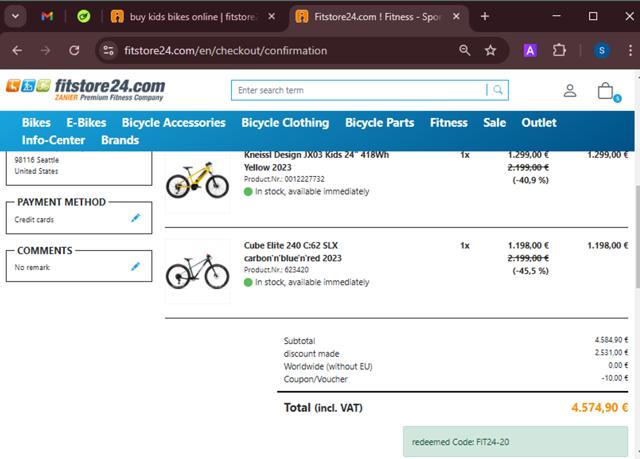This screenshot has width=640, height=459.
Task: Open the Brands menu
Action: pyautogui.click(x=120, y=140)
